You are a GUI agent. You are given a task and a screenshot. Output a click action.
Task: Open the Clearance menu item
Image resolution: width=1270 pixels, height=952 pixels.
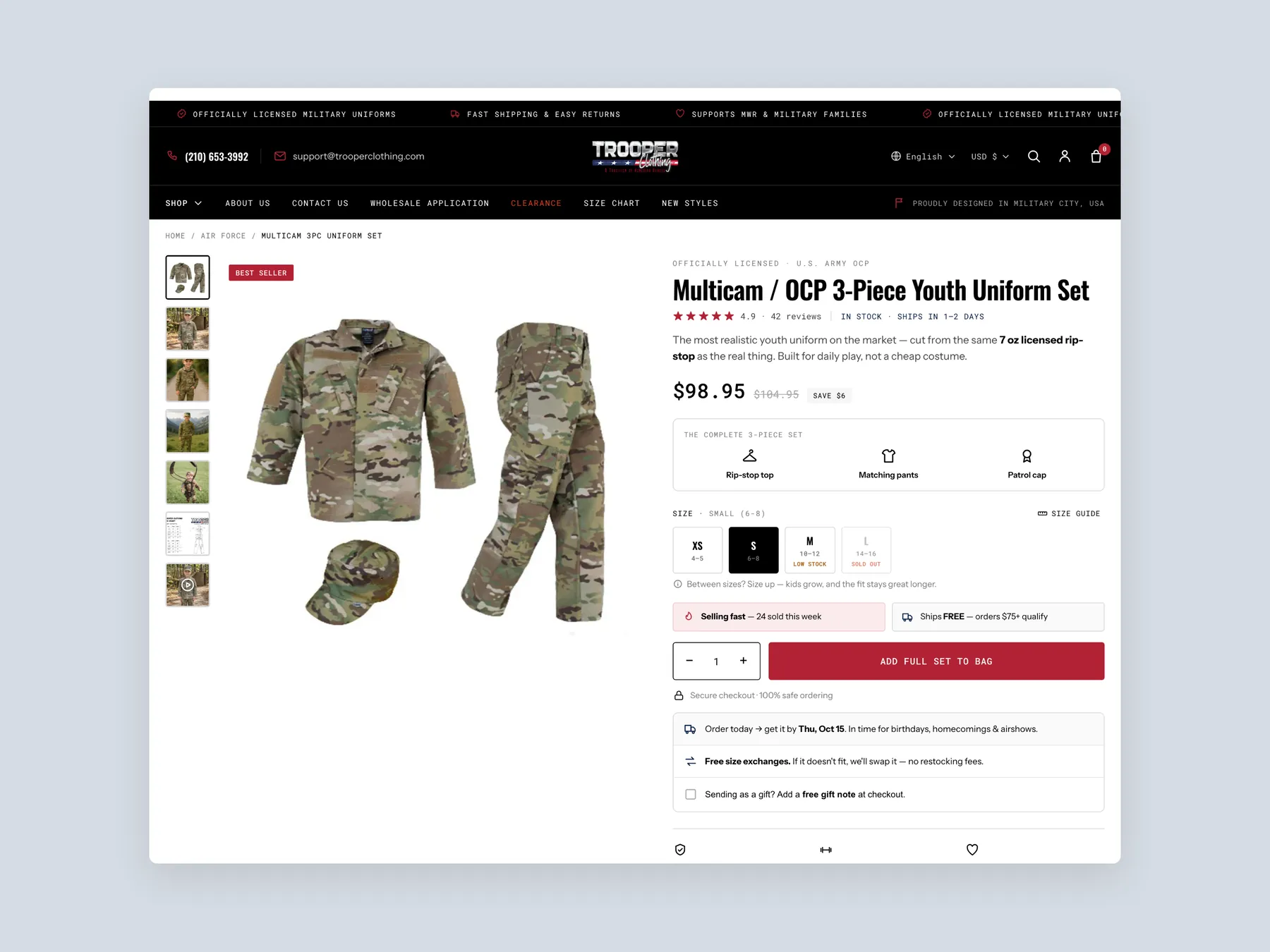tap(536, 203)
